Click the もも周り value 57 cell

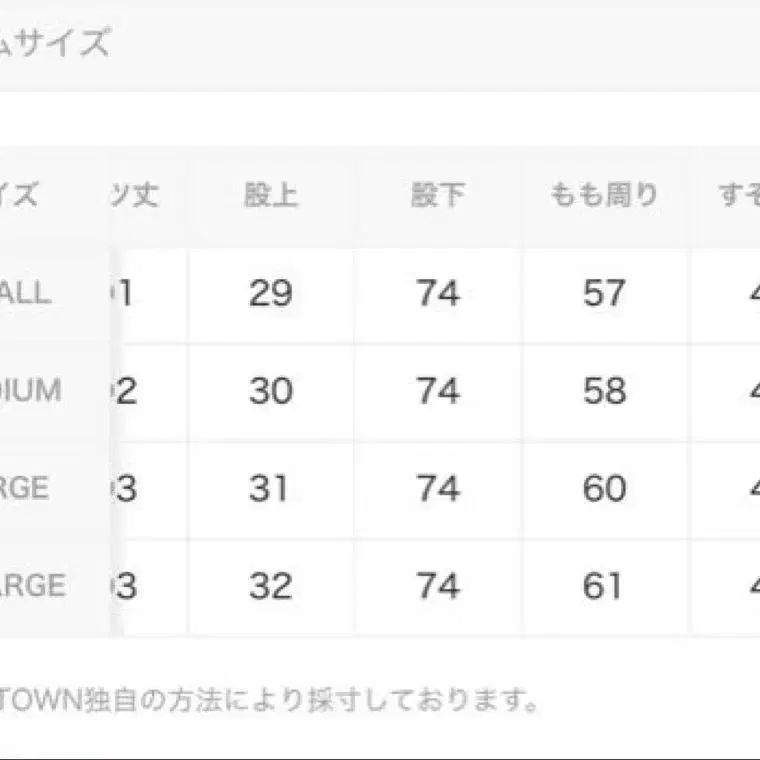click(604, 293)
